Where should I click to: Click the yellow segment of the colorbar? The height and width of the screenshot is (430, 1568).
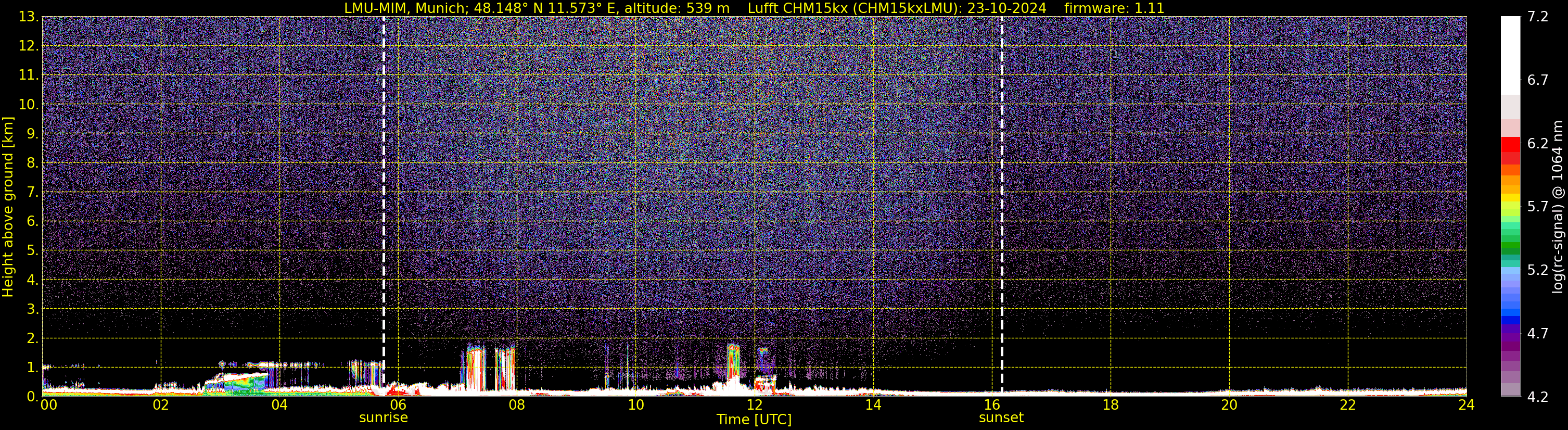[1510, 197]
